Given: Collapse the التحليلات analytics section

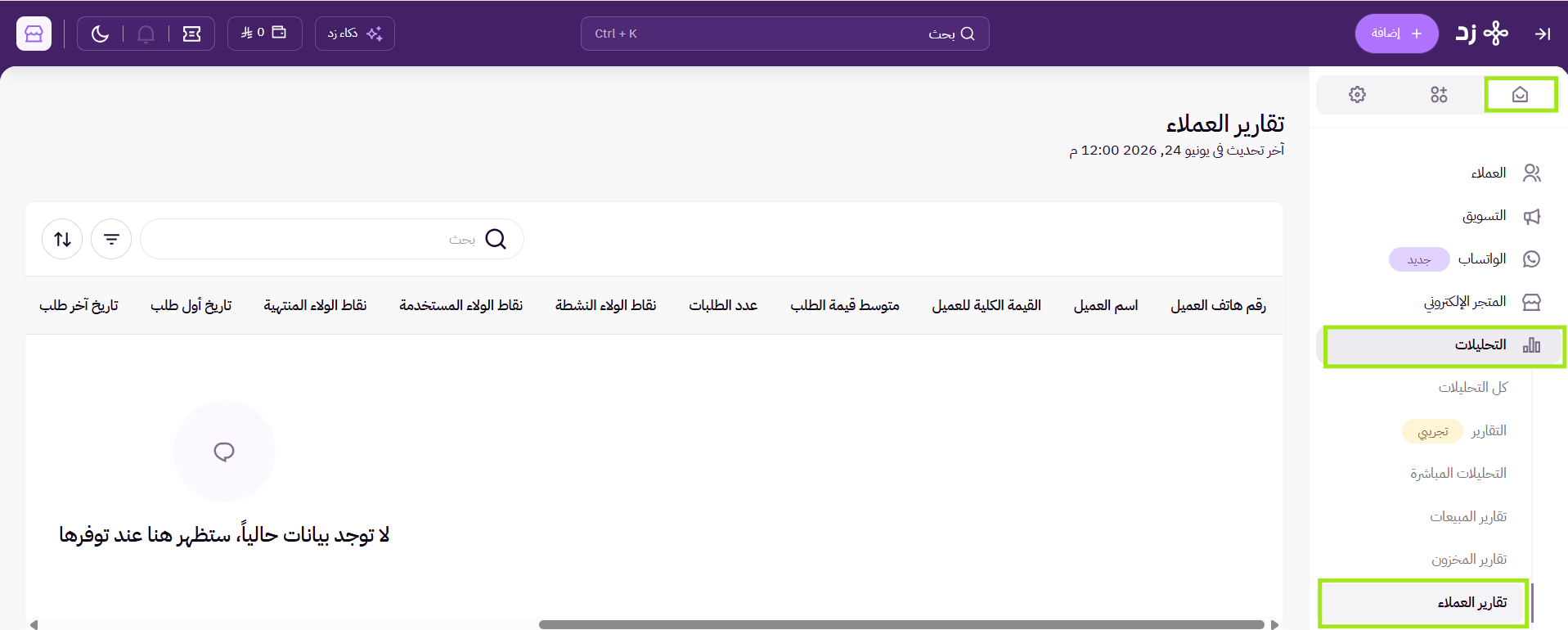Looking at the screenshot, I should coord(1444,346).
